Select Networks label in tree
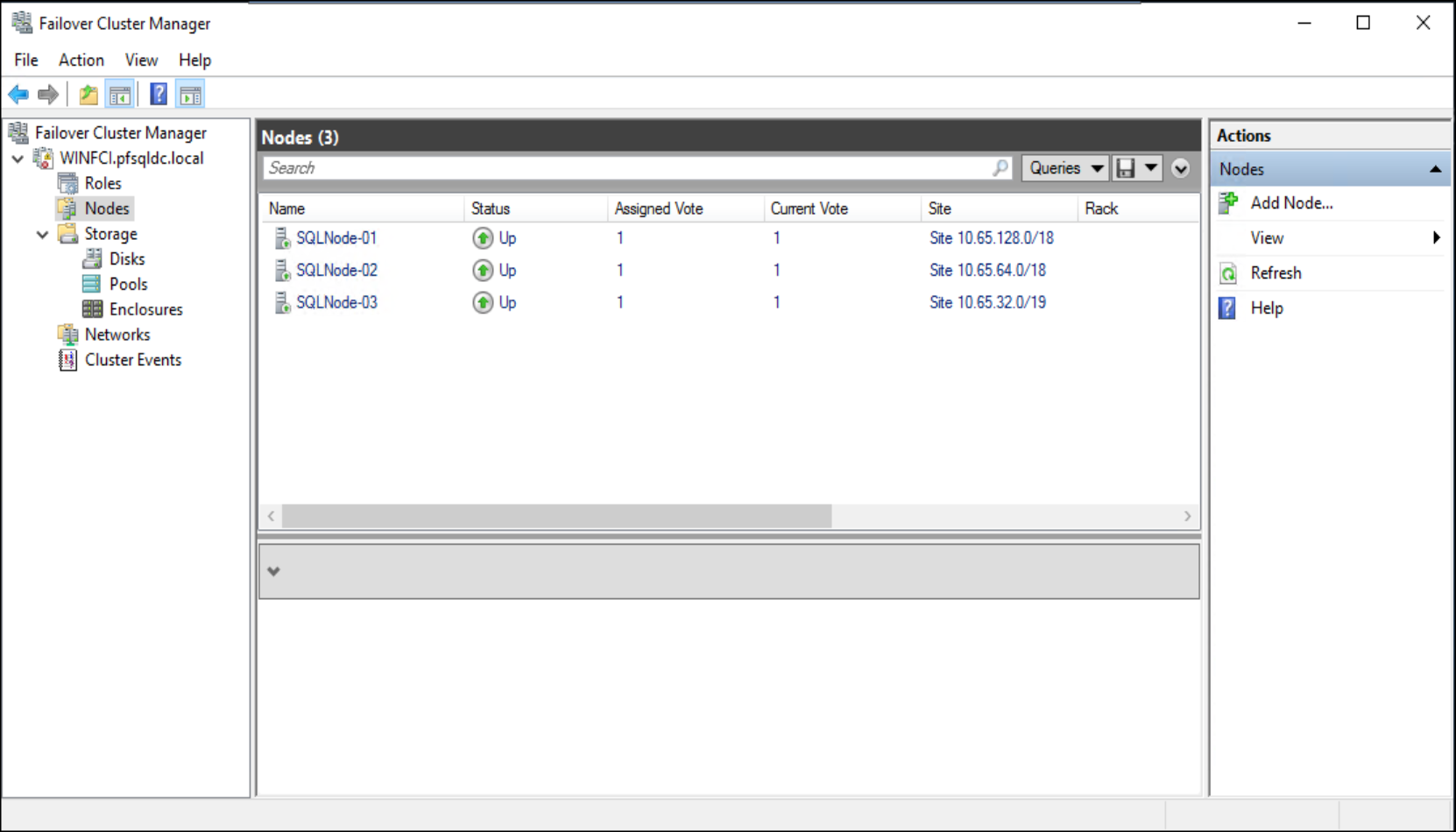 tap(117, 335)
